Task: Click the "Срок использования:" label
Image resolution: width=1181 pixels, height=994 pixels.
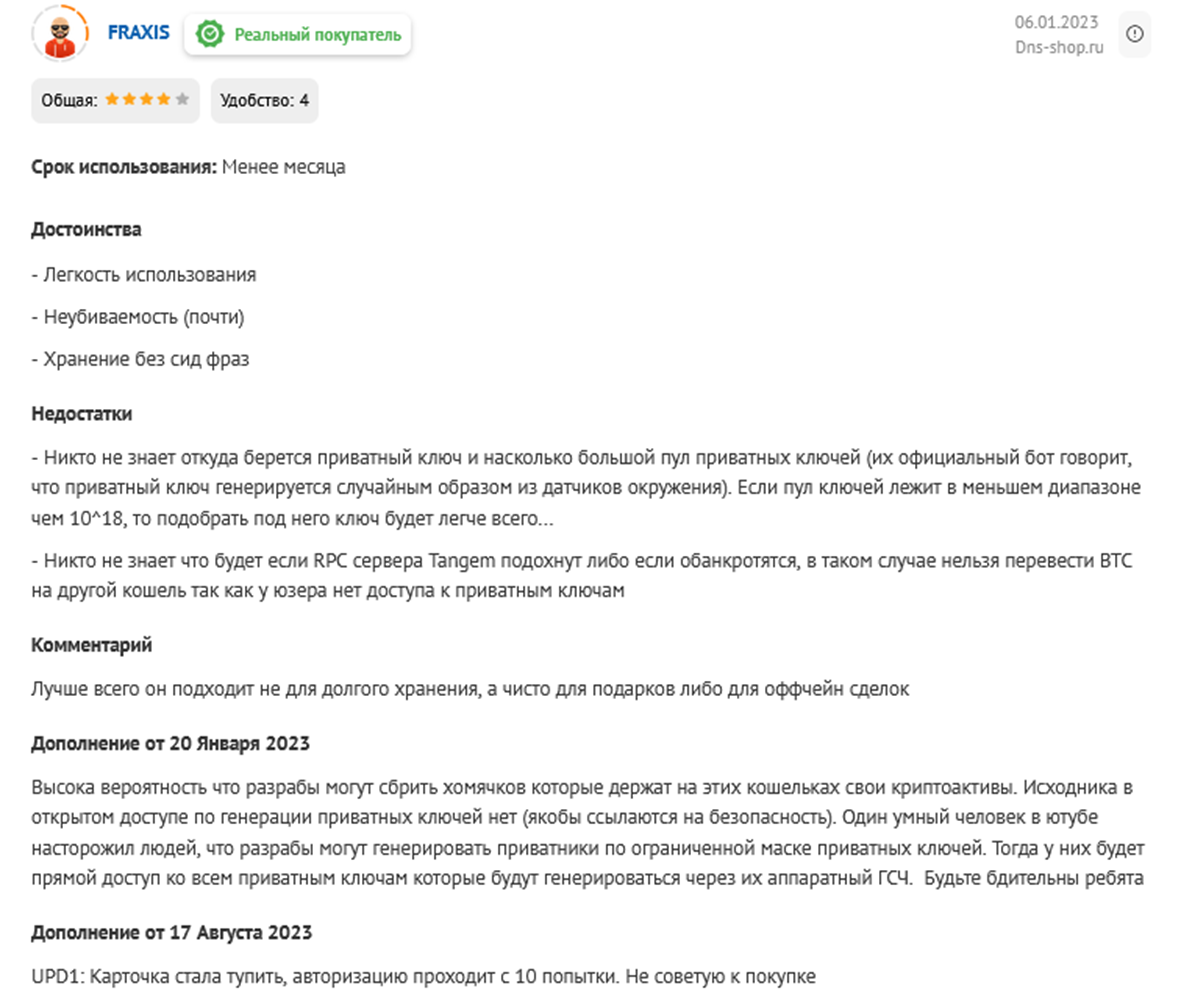Action: (124, 167)
